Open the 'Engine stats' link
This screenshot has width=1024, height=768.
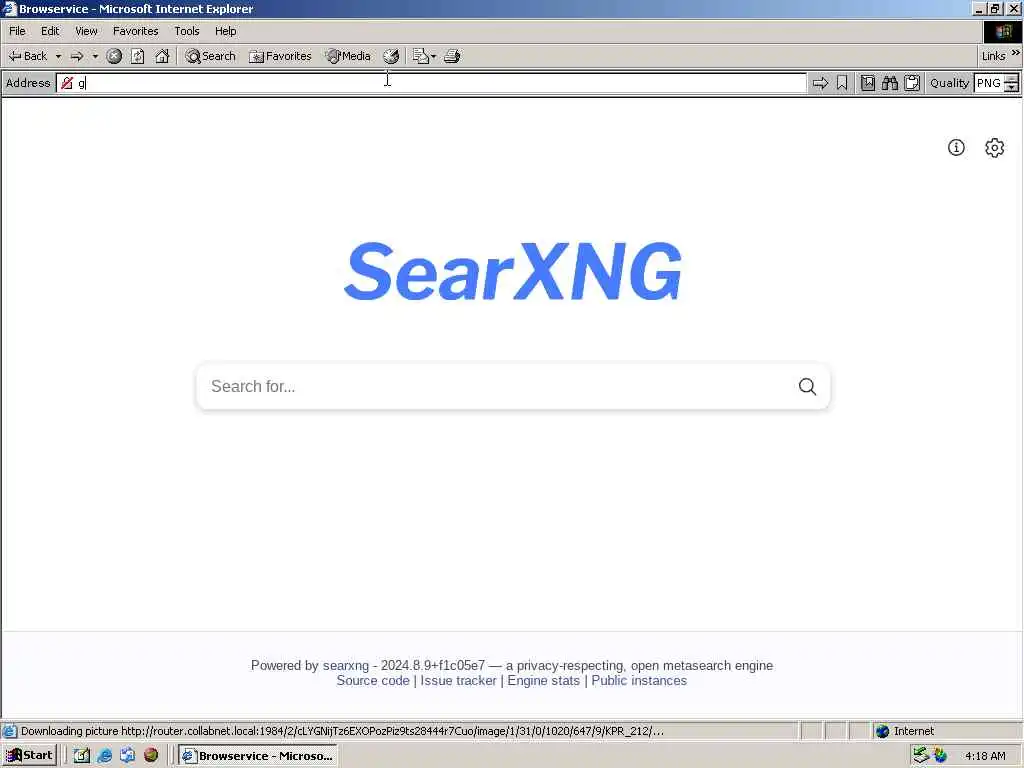tap(543, 680)
